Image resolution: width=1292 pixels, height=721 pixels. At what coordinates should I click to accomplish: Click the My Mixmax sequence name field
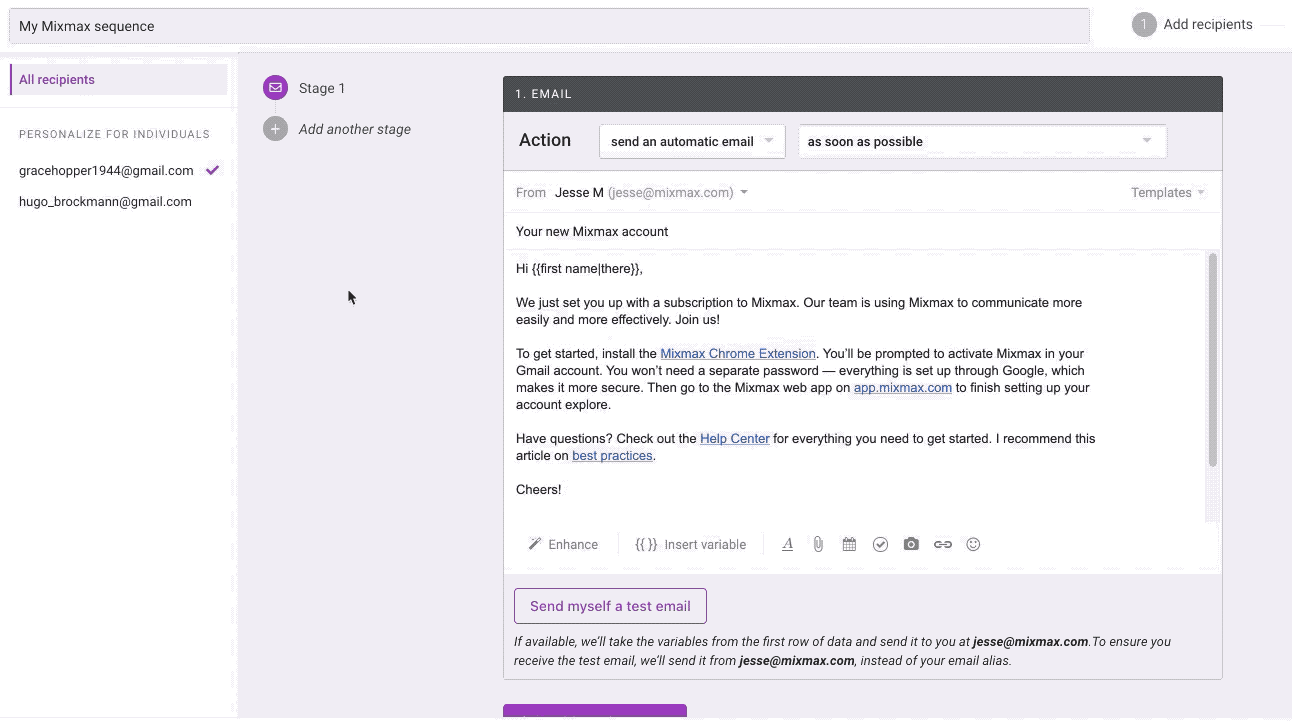pyautogui.click(x=549, y=26)
